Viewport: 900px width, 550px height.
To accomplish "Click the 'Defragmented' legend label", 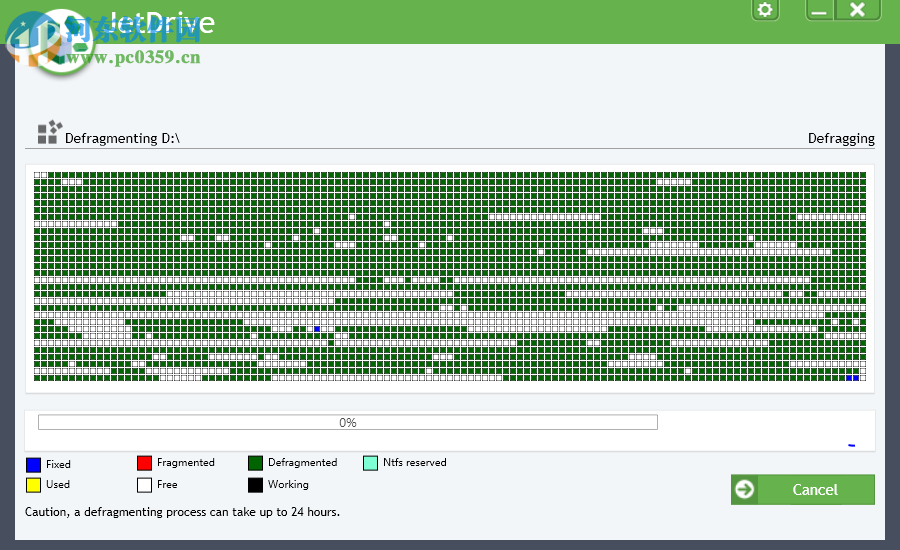I will (302, 462).
